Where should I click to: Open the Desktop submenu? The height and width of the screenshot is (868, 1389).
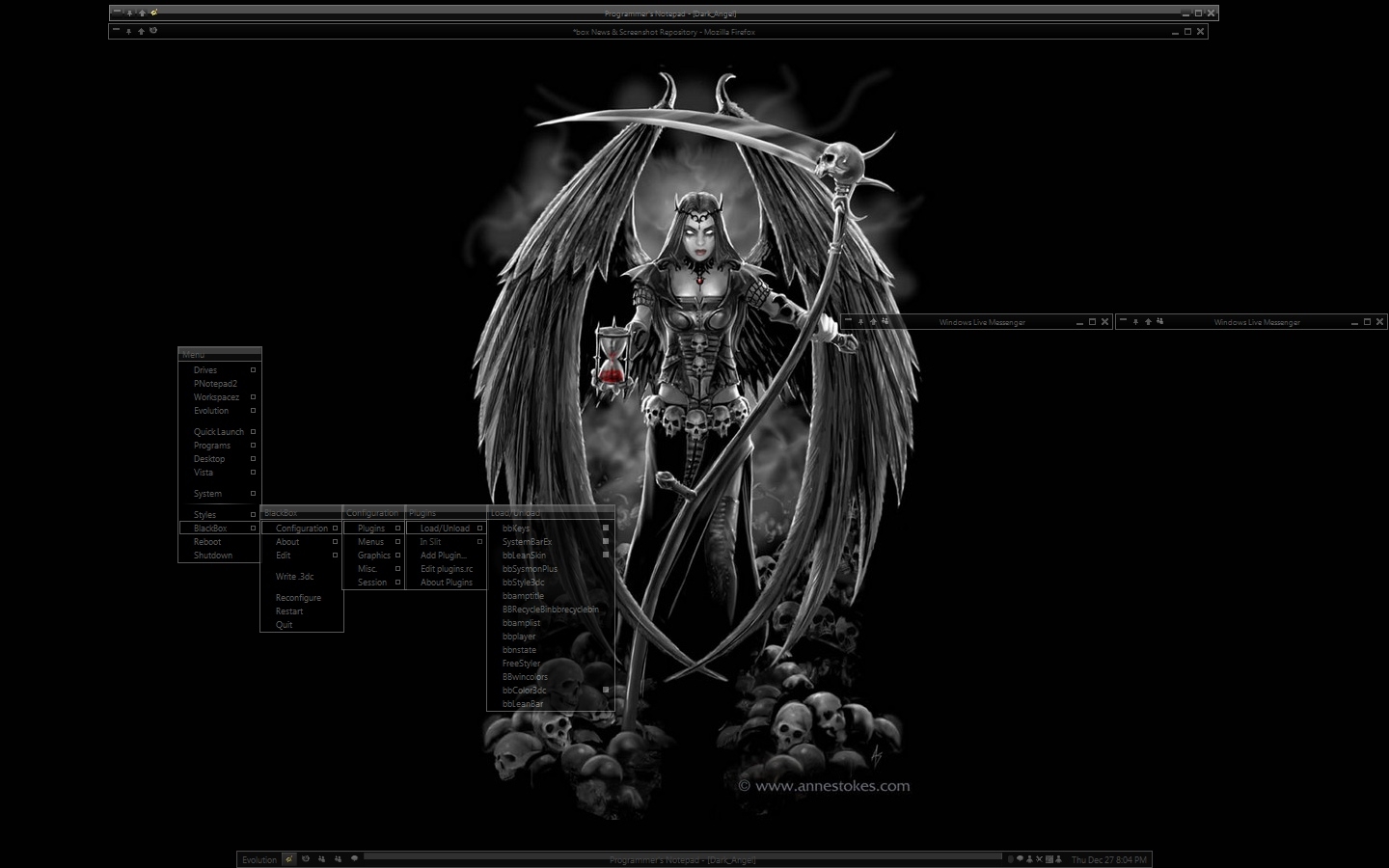[x=220, y=459]
